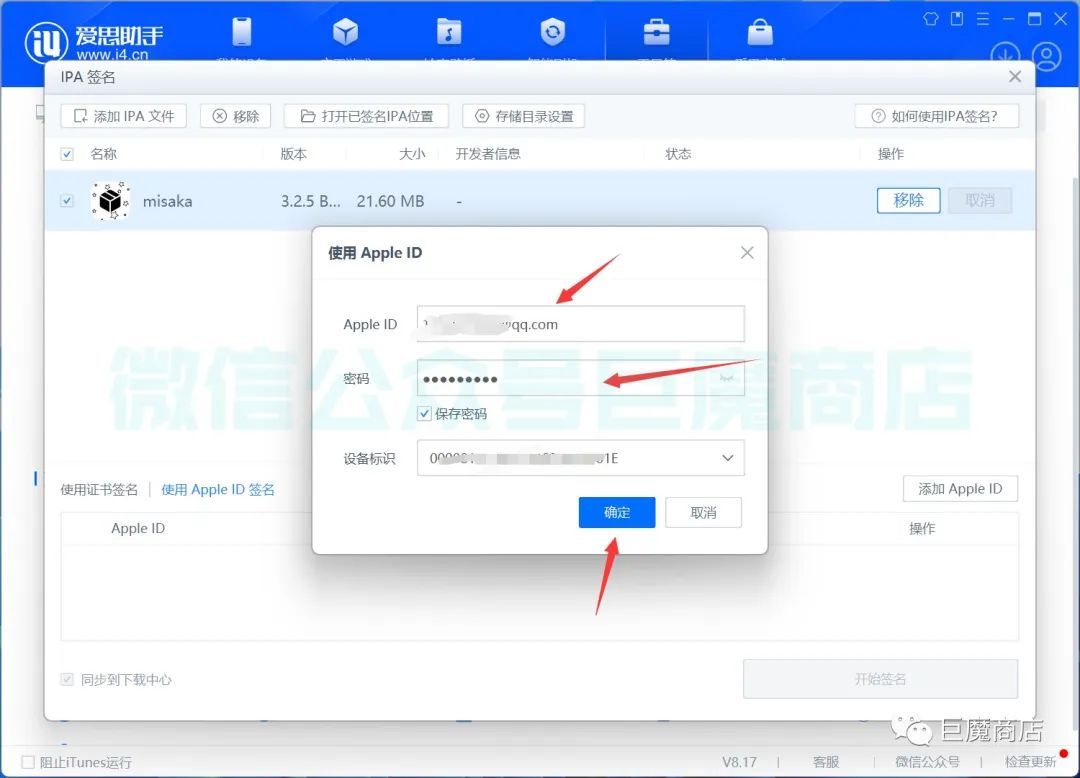Click 移除 button in the misaka row
The image size is (1080, 778).
point(908,200)
